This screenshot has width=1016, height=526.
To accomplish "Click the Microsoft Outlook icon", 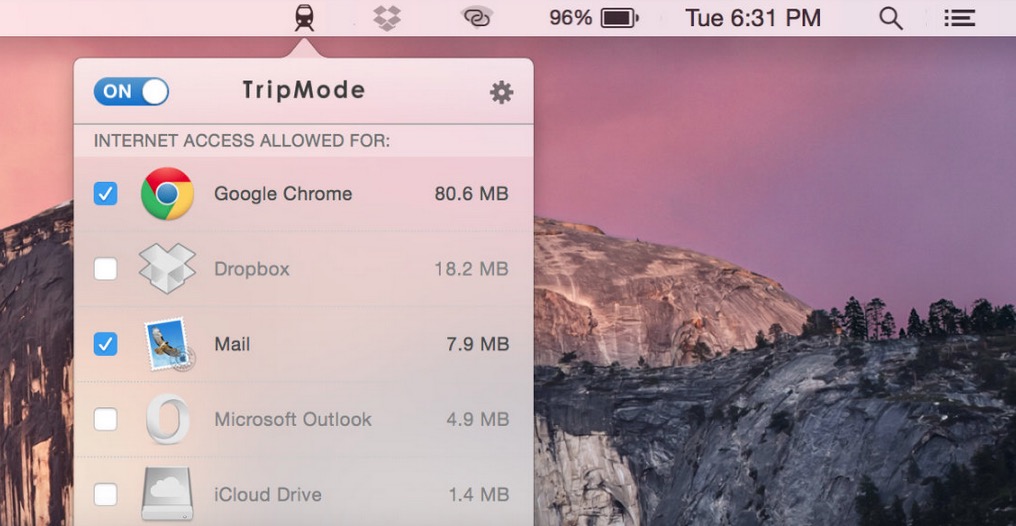I will (x=168, y=419).
